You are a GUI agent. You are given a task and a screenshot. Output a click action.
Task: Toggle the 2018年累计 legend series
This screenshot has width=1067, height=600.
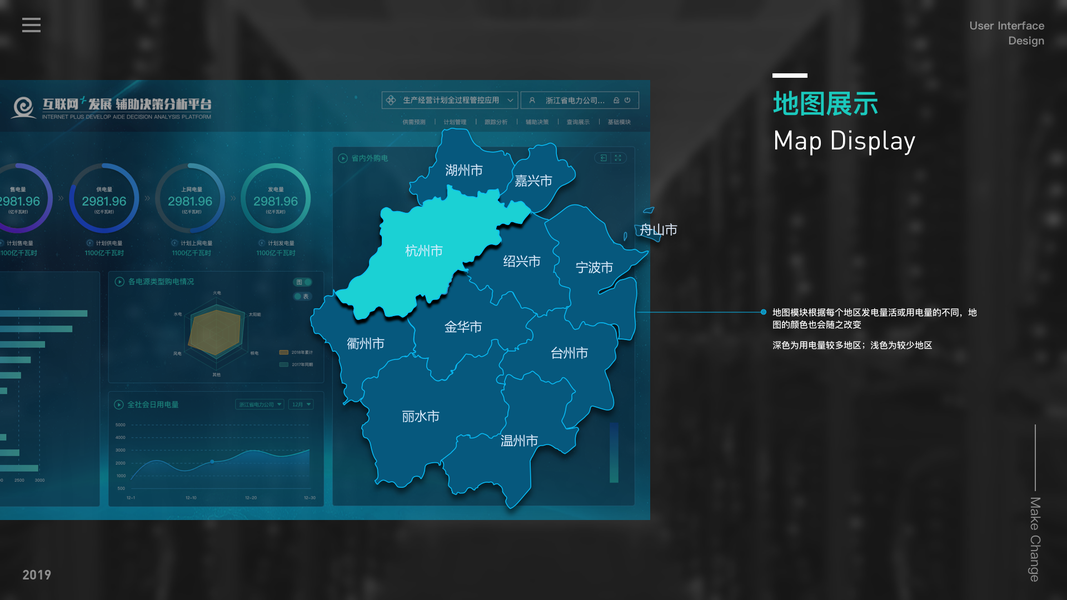coord(296,352)
